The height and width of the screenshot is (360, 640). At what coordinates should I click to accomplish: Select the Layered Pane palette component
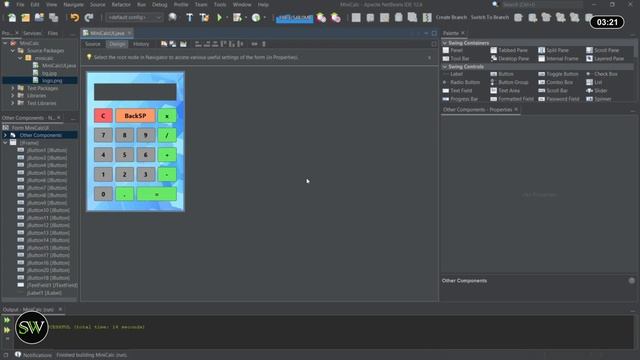605,59
